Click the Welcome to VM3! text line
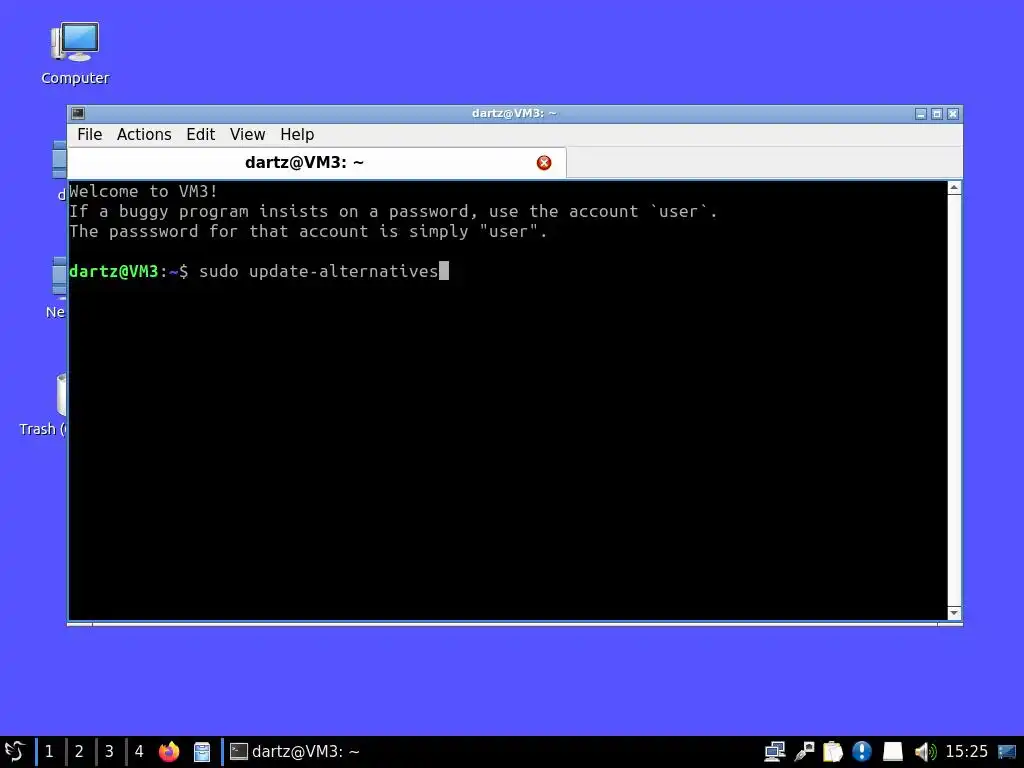The width and height of the screenshot is (1024, 768). (143, 191)
